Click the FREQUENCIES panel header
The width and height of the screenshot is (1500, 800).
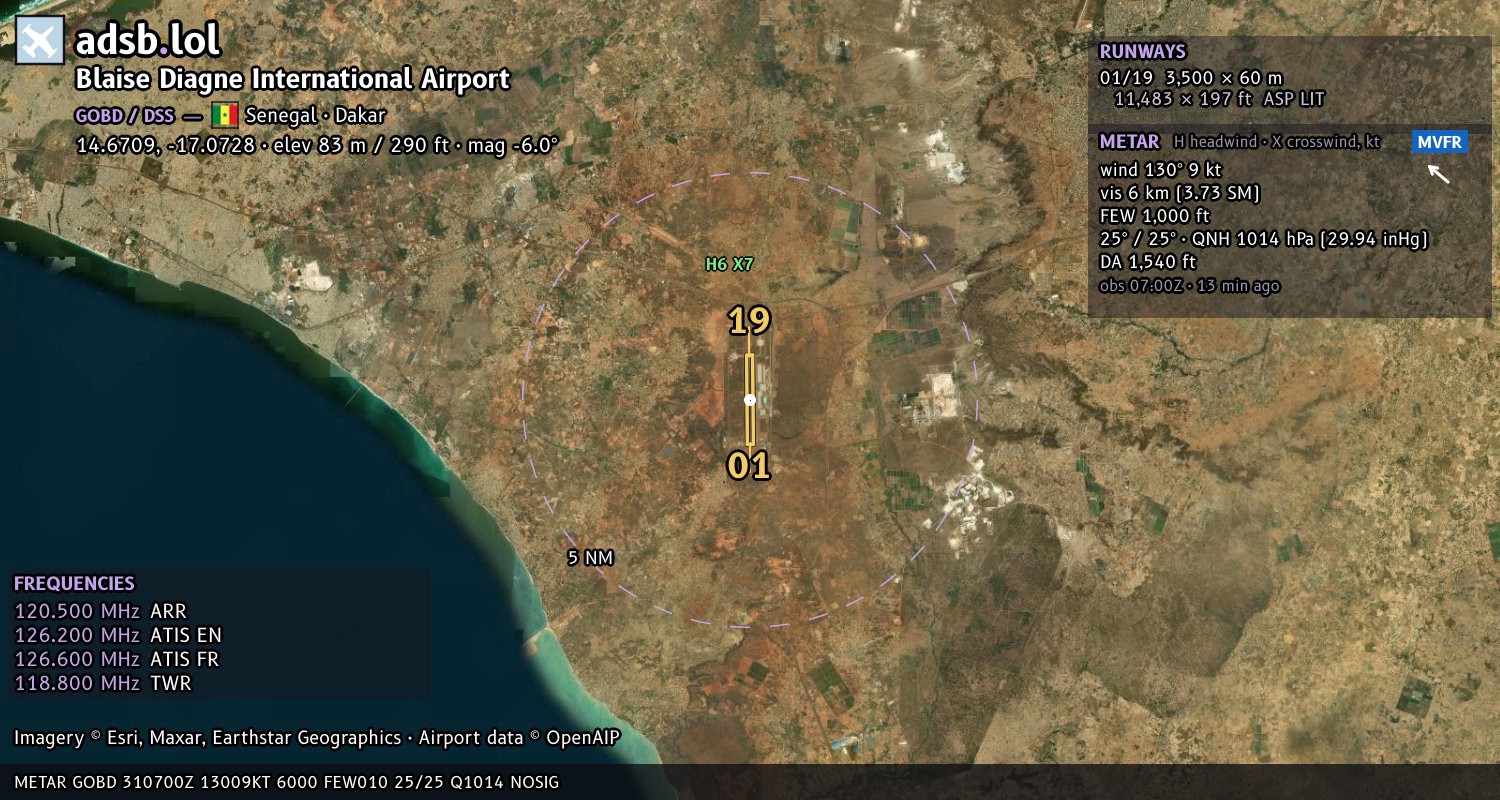(x=74, y=584)
